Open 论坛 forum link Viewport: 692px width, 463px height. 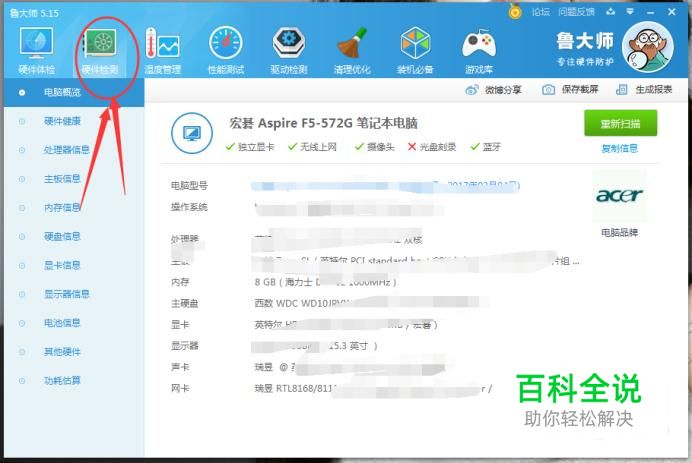click(x=541, y=12)
